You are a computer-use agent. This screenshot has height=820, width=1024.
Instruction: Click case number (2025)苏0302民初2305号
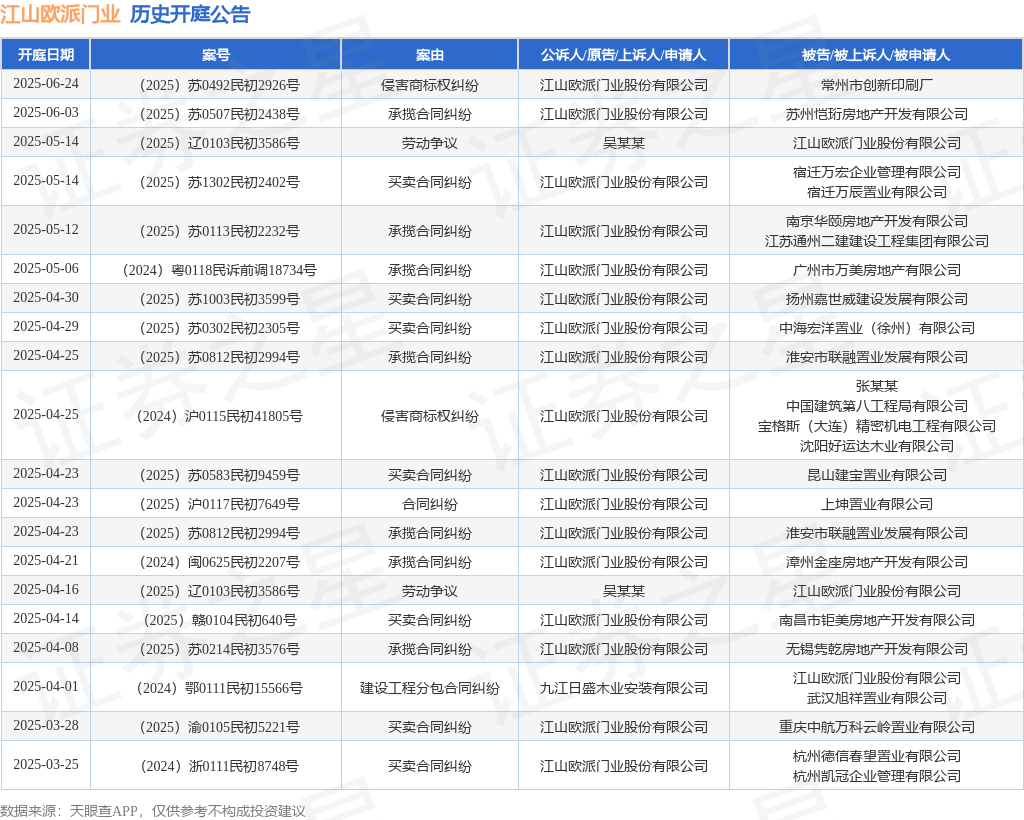[216, 328]
